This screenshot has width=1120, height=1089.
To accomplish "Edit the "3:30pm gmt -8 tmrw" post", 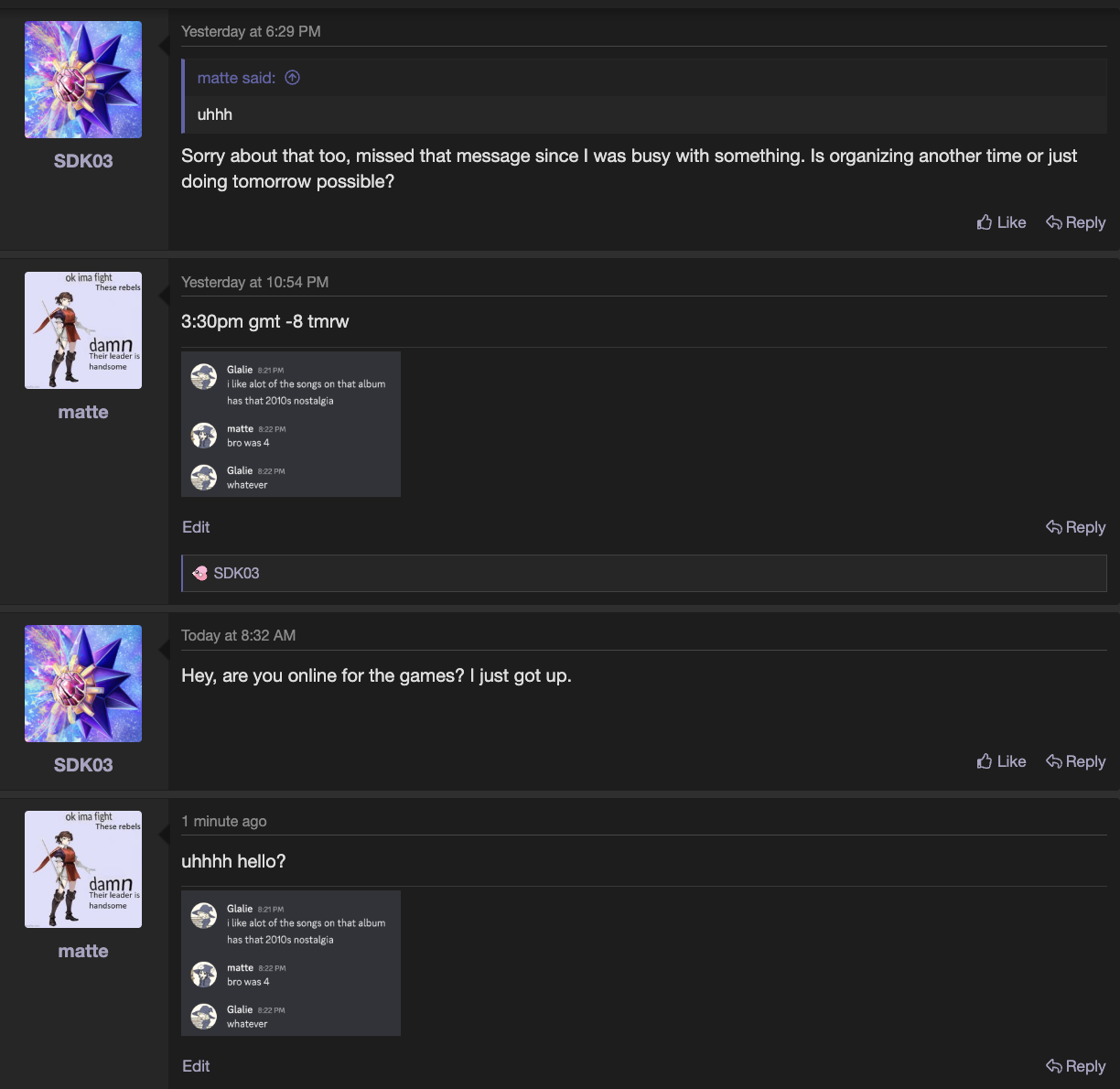I will (x=196, y=527).
